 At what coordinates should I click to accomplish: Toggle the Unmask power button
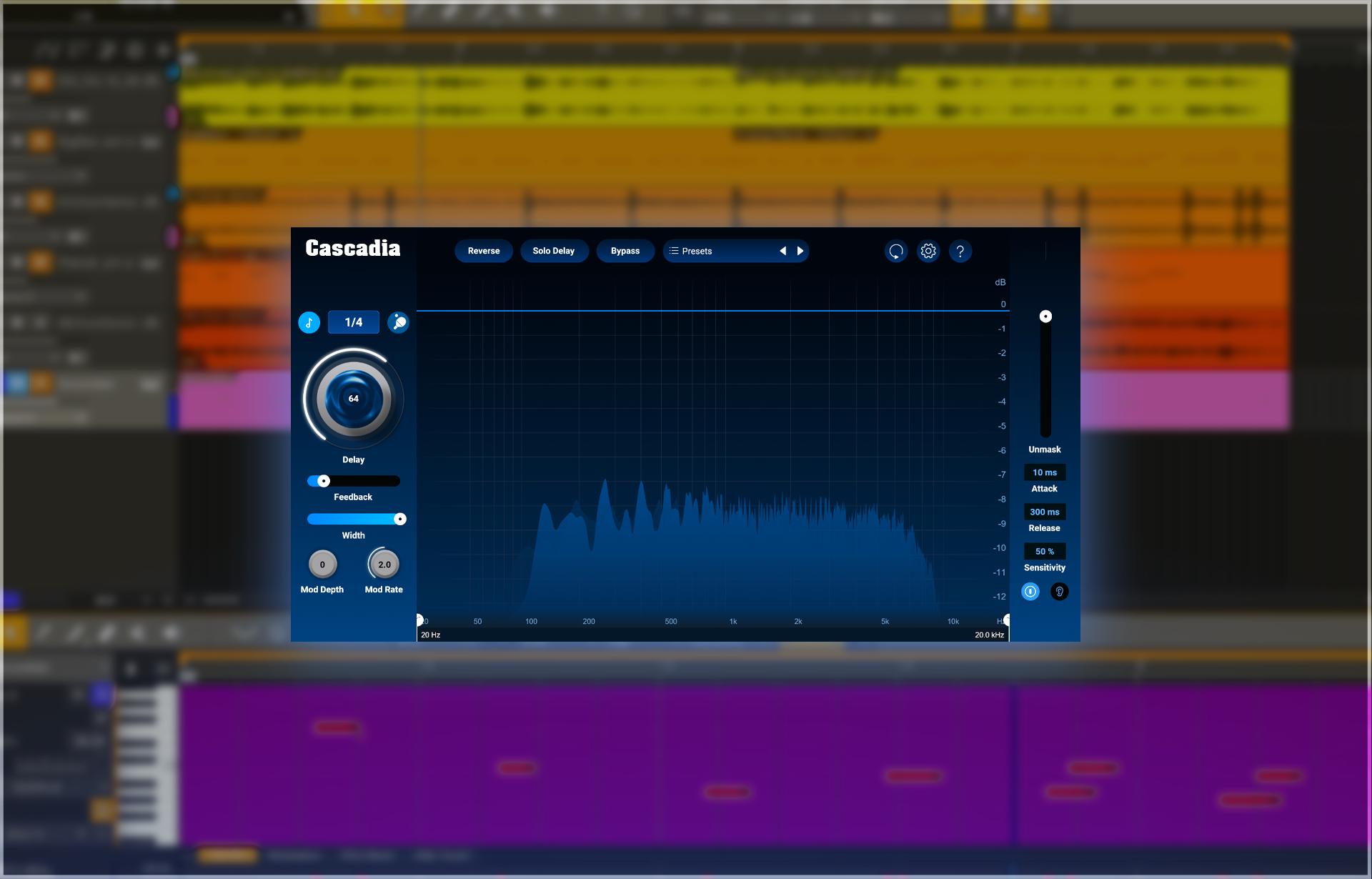click(x=1030, y=591)
